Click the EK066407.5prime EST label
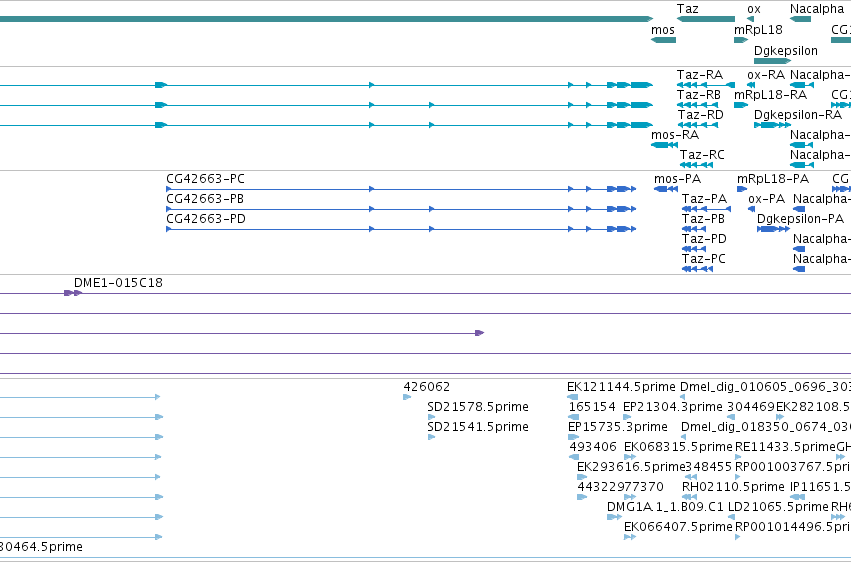The height and width of the screenshot is (562, 851). coord(678,527)
